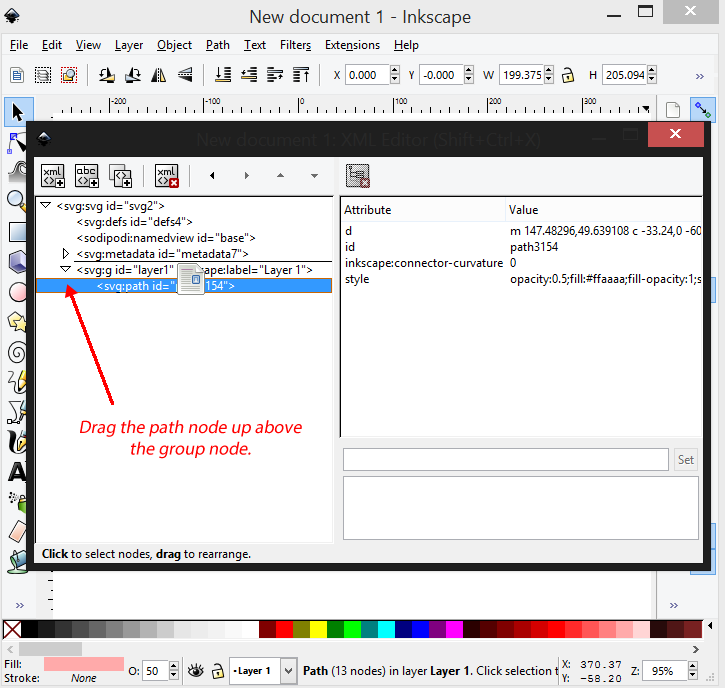Select the Zoom magnifier tool
725x688 pixels.
coord(17,201)
